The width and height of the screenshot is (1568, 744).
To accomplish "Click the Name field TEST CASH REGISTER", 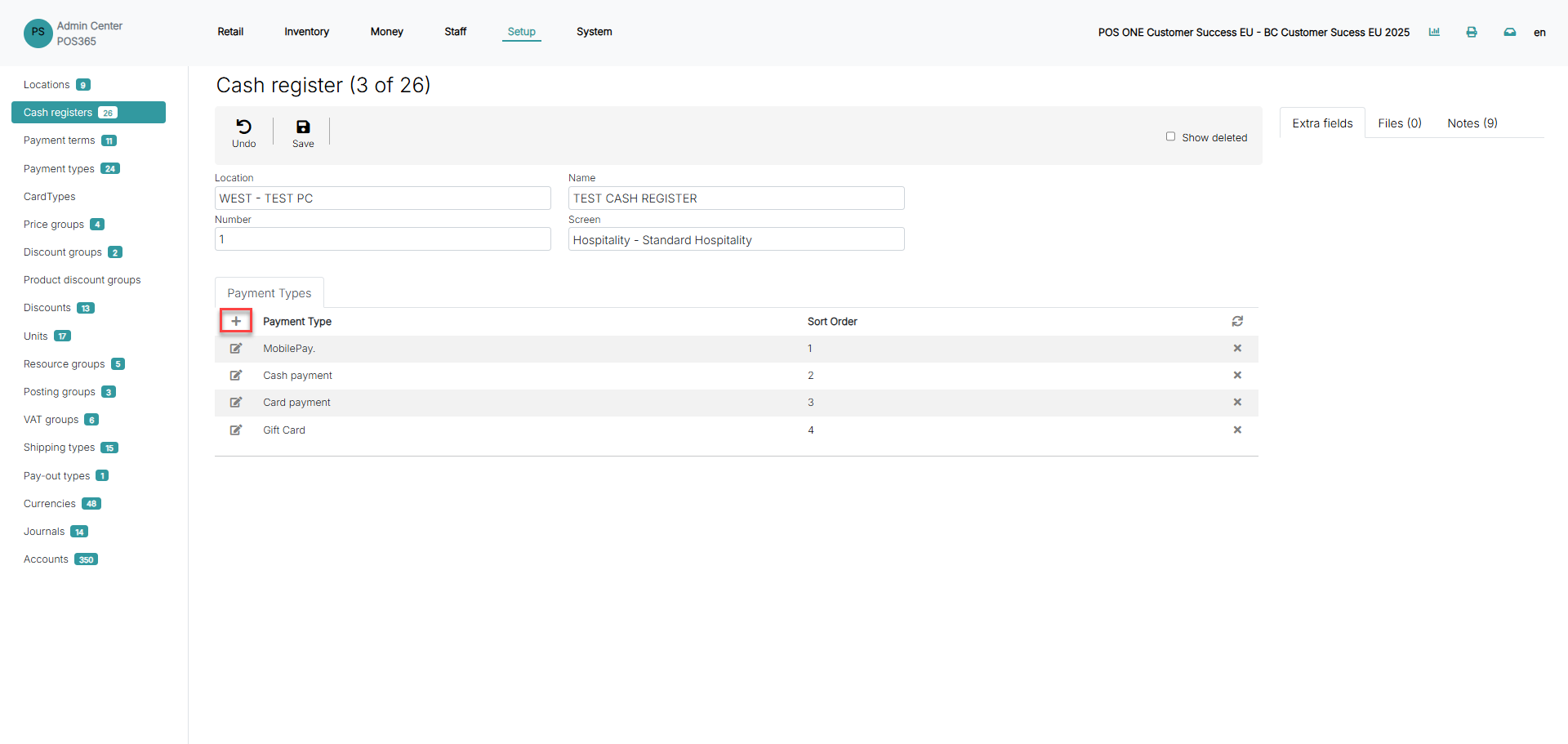I will [x=737, y=198].
